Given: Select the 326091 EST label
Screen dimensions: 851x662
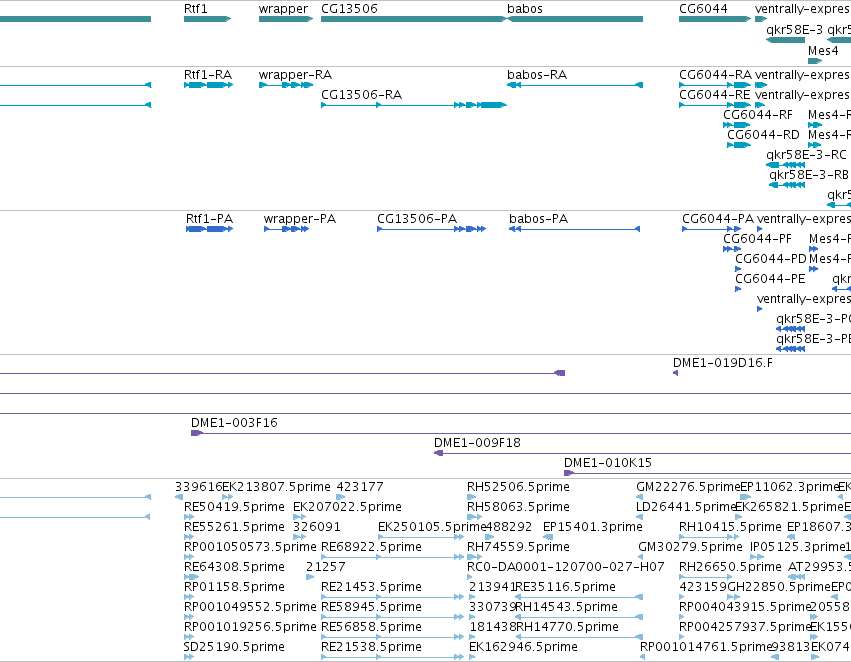Looking at the screenshot, I should tap(317, 527).
